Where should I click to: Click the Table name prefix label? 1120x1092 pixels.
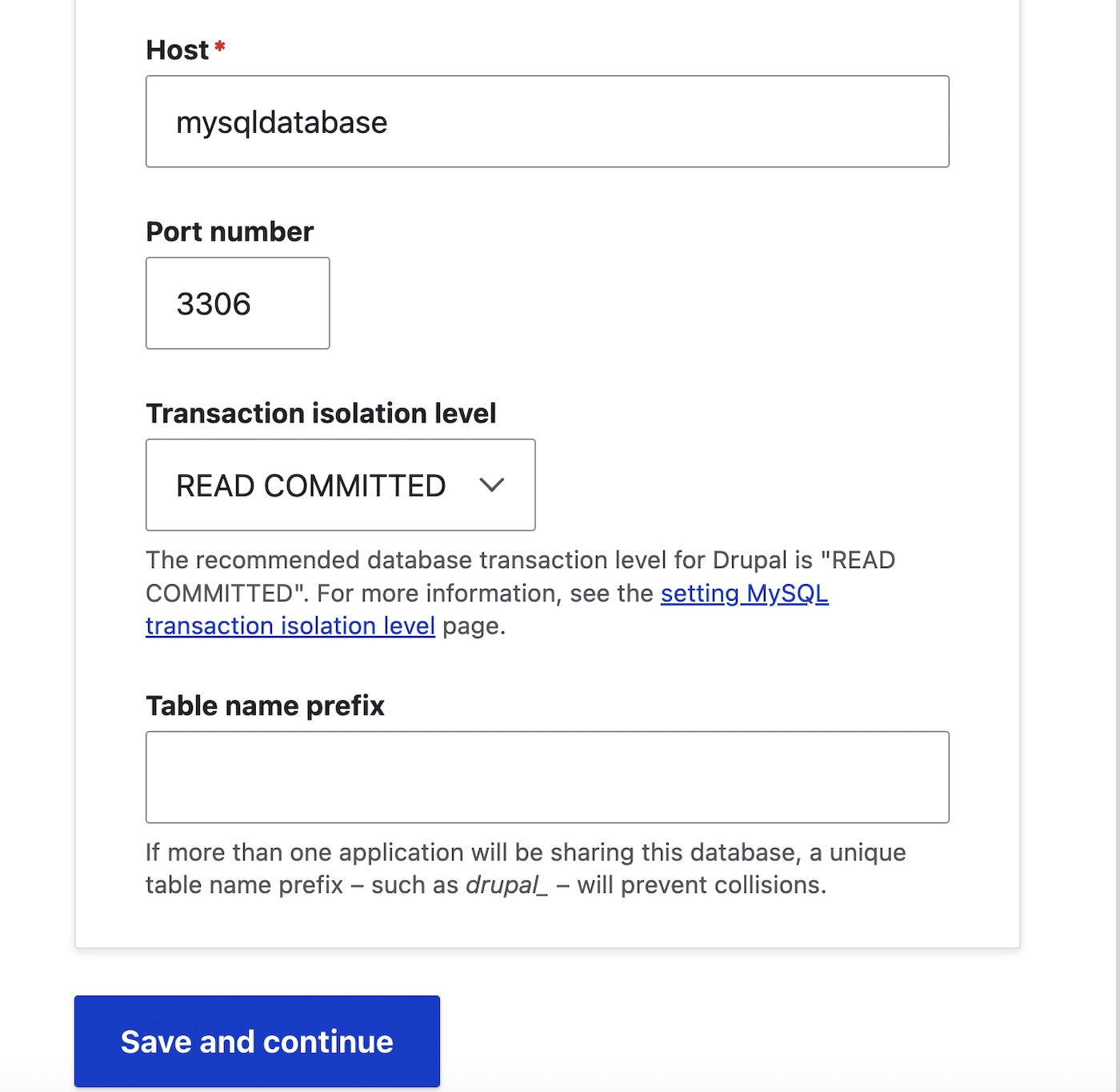pyautogui.click(x=264, y=706)
